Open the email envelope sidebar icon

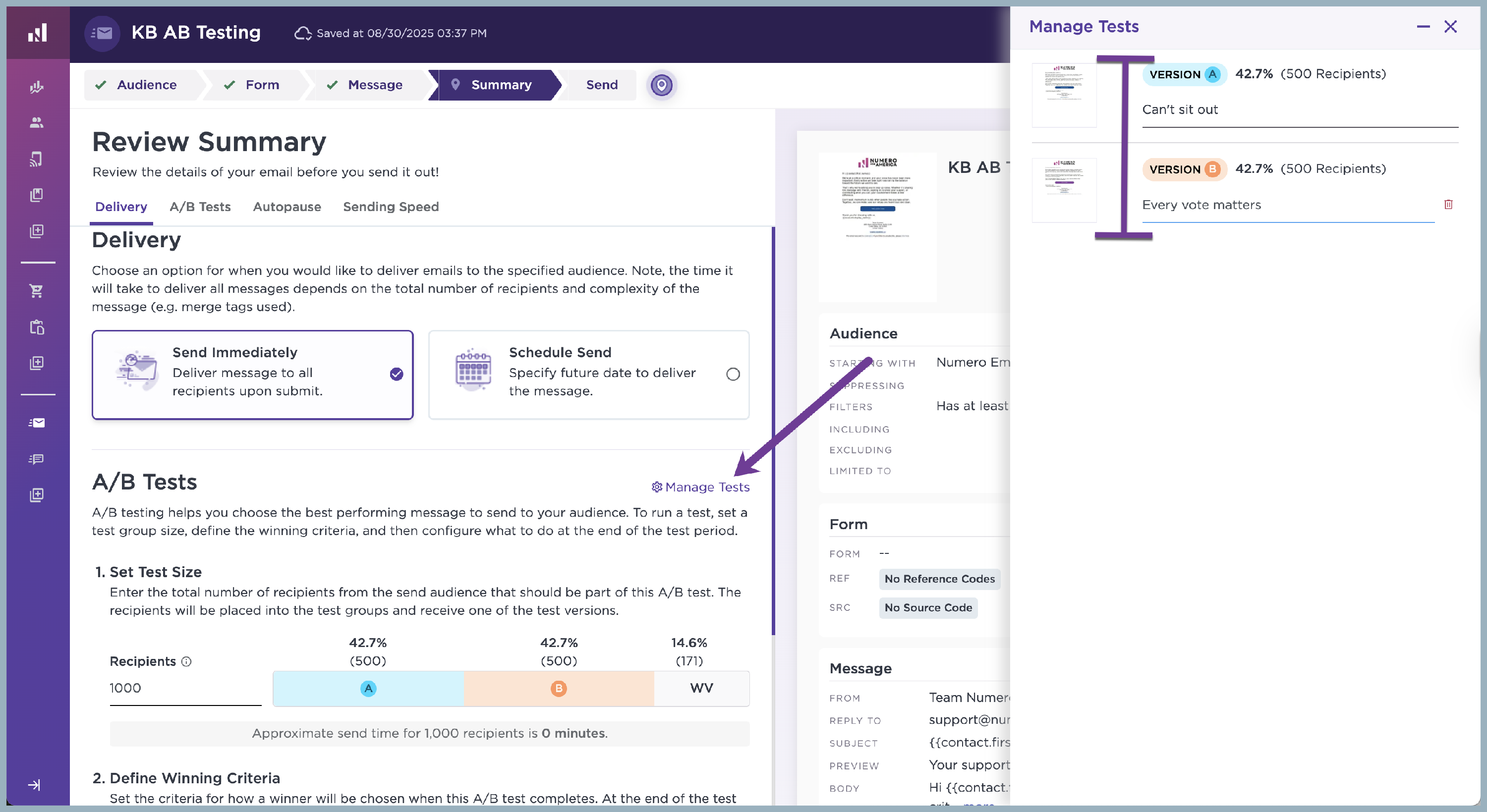36,423
